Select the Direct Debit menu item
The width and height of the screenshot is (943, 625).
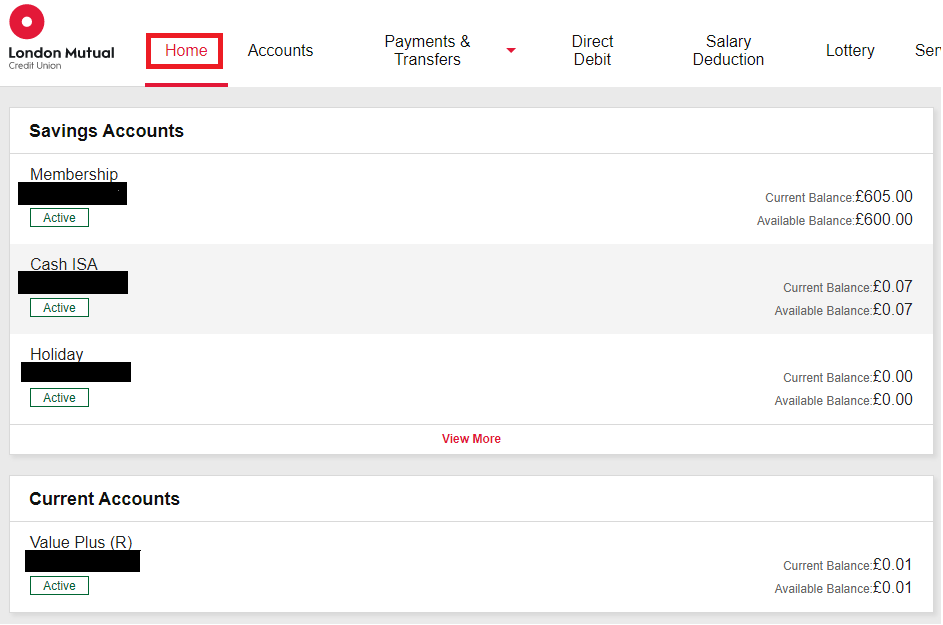tap(592, 51)
